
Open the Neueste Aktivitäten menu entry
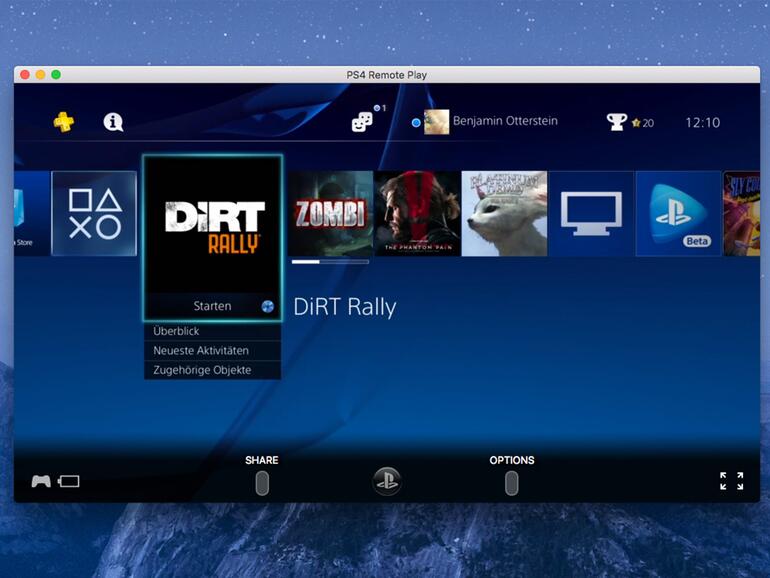[213, 351]
